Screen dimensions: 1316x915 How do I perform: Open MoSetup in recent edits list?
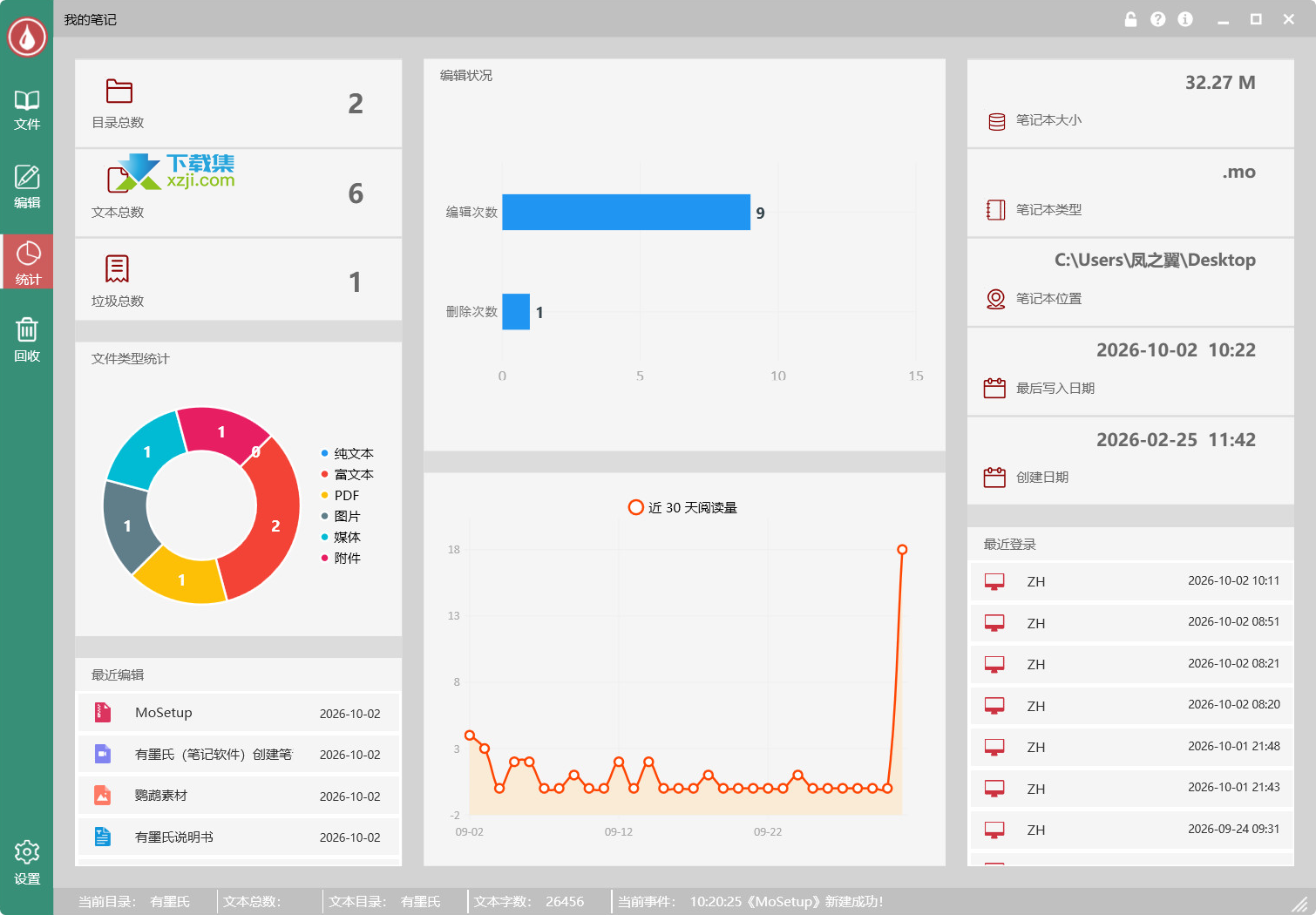tap(239, 713)
